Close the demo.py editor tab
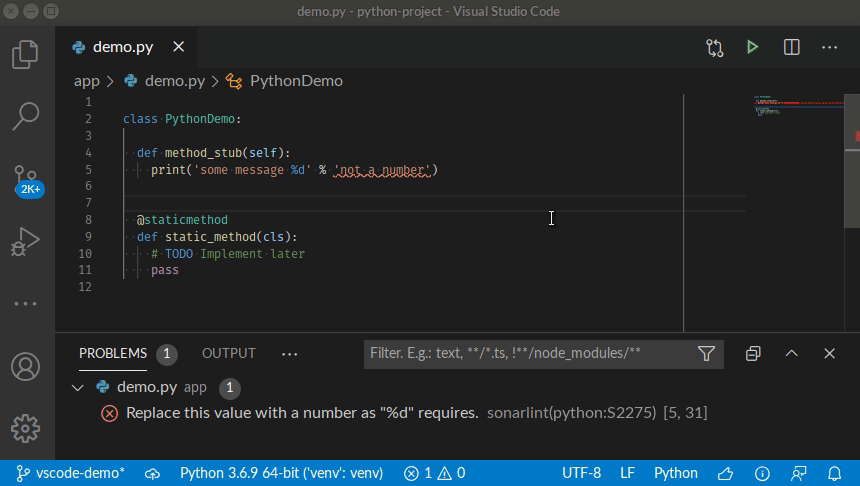This screenshot has width=860, height=486. click(178, 47)
